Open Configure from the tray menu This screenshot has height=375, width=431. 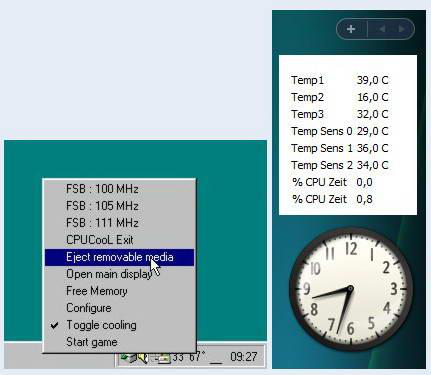coord(119,308)
